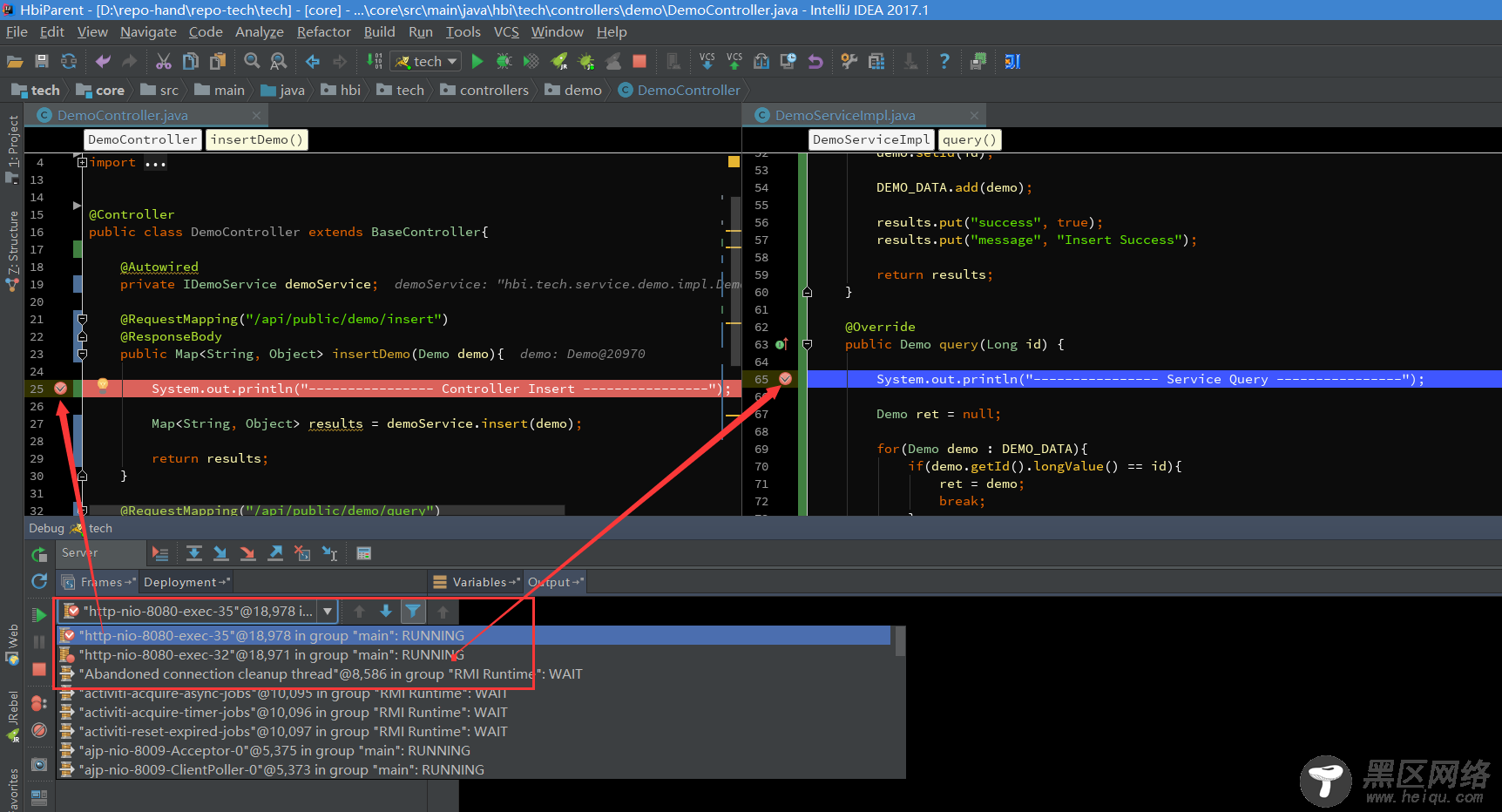This screenshot has height=812, width=1502.
Task: Click the Drop Frame debug icon
Action: click(302, 553)
